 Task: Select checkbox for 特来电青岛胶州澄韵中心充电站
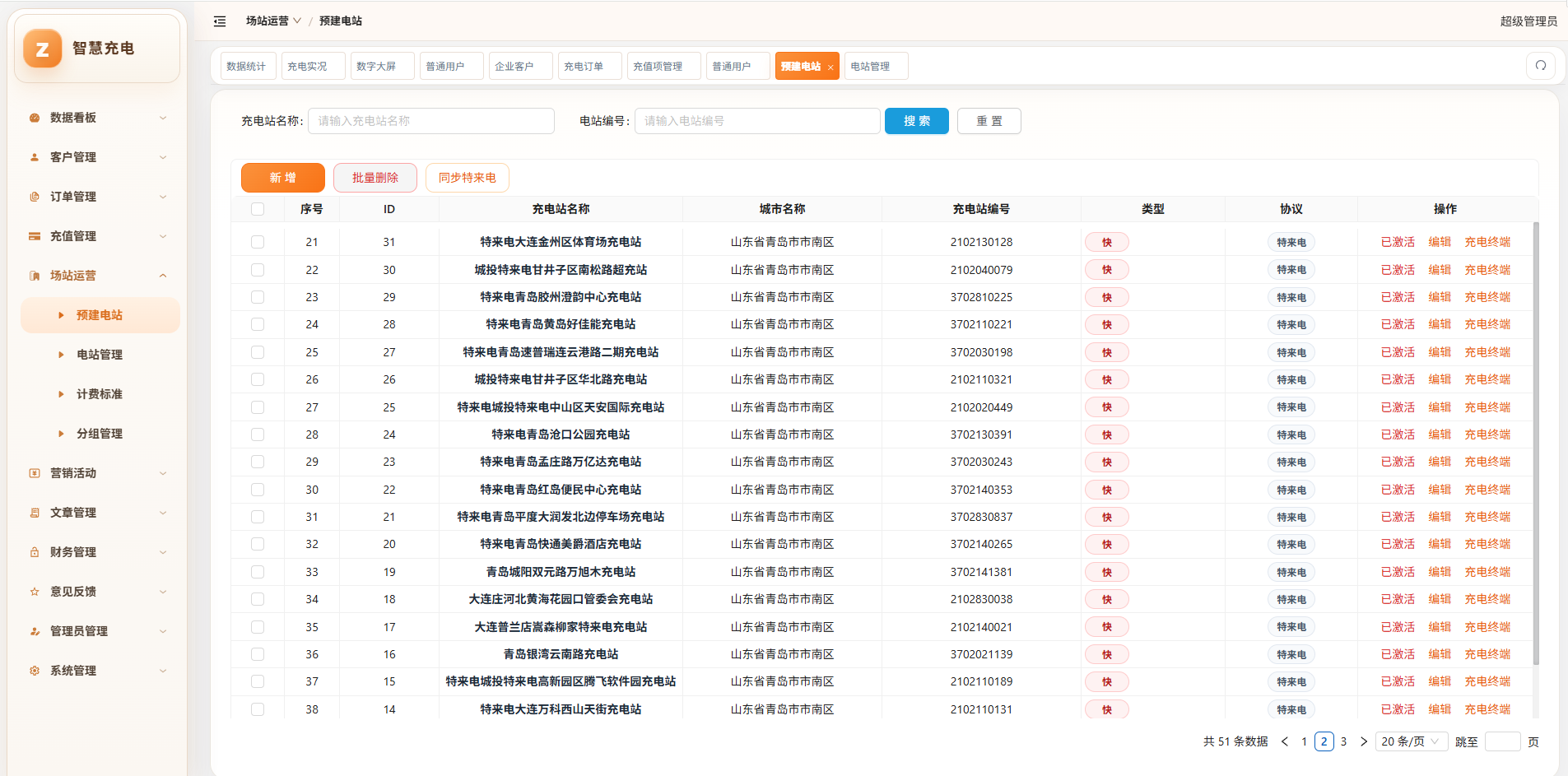pyautogui.click(x=258, y=297)
